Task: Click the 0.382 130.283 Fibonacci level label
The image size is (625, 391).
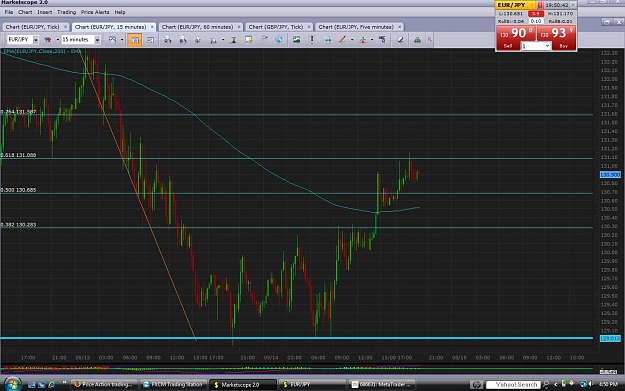Action: click(18, 225)
